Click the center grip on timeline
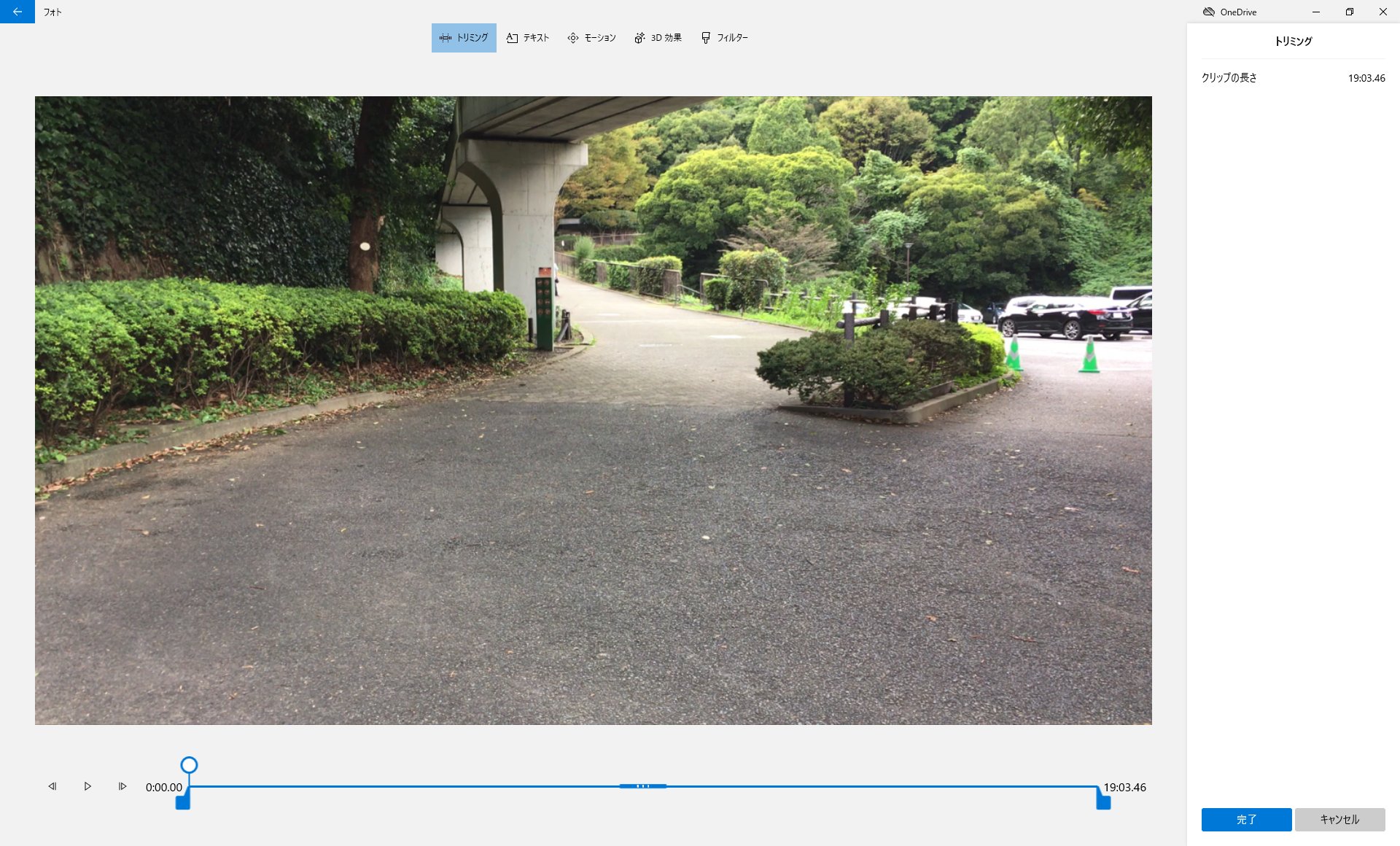The image size is (1400, 846). (x=642, y=786)
